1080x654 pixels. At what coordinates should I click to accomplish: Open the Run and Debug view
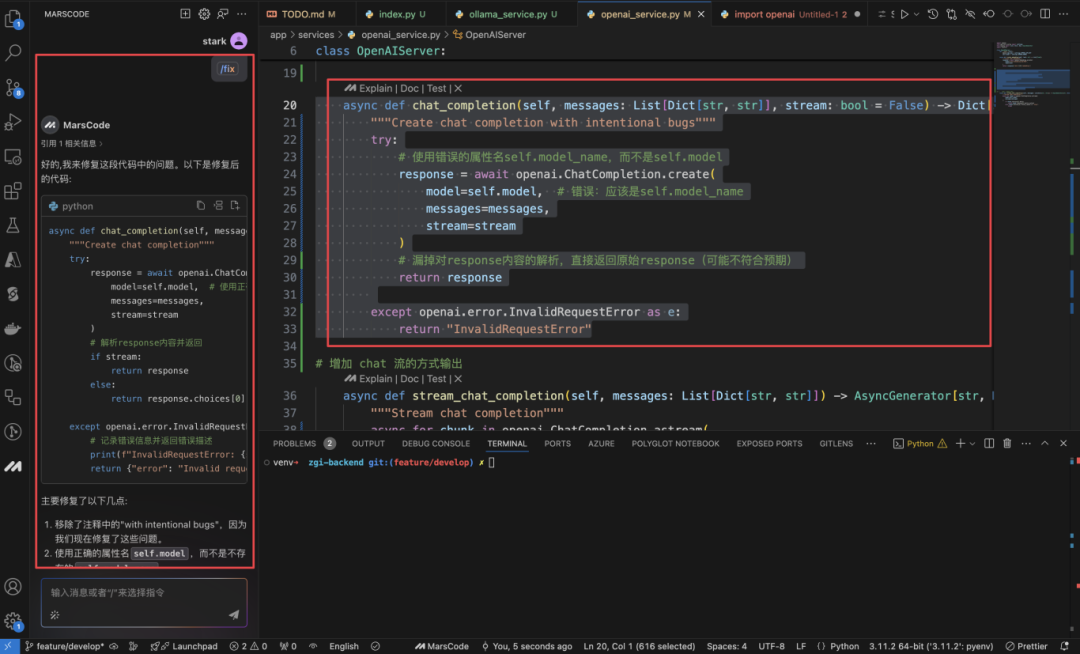13,122
